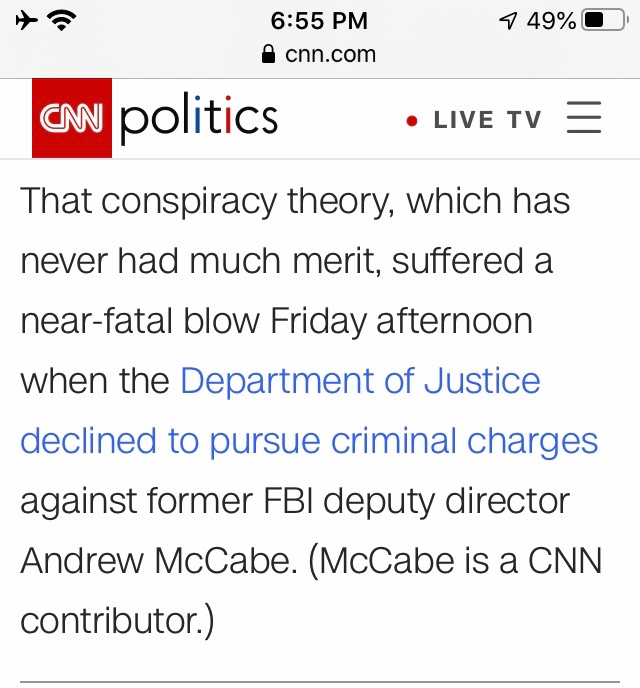The height and width of the screenshot is (688, 640).
Task: Follow the "Department of Justice" link
Action: [360, 381]
